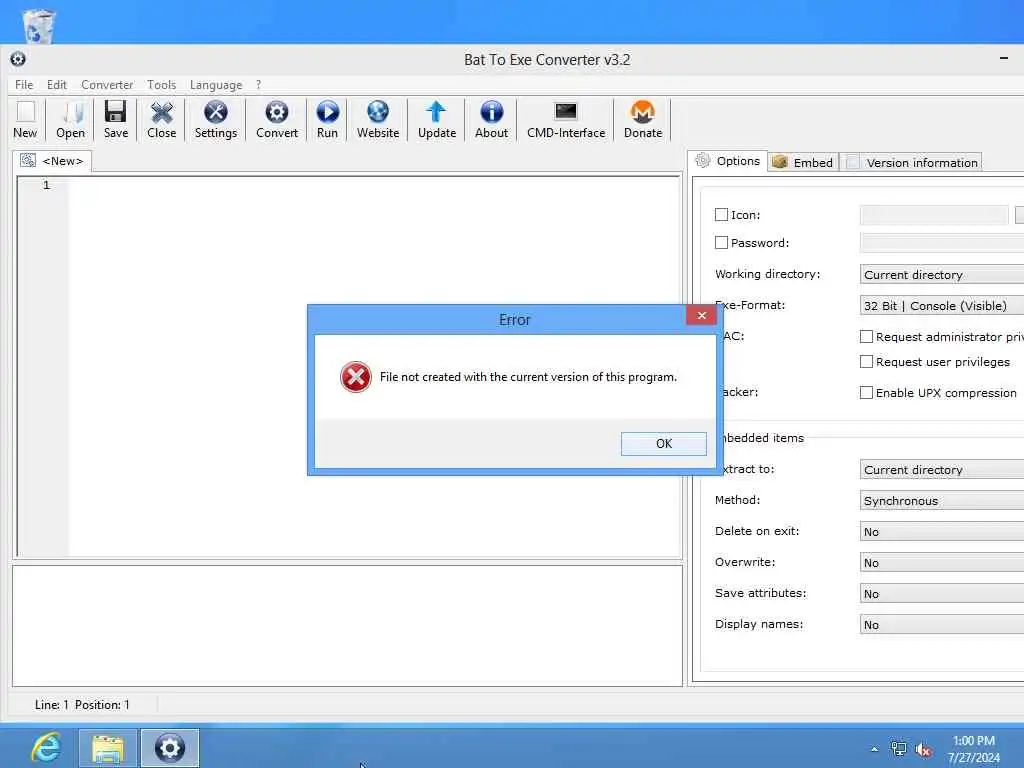Open the File menu
This screenshot has height=768, width=1024.
24,85
